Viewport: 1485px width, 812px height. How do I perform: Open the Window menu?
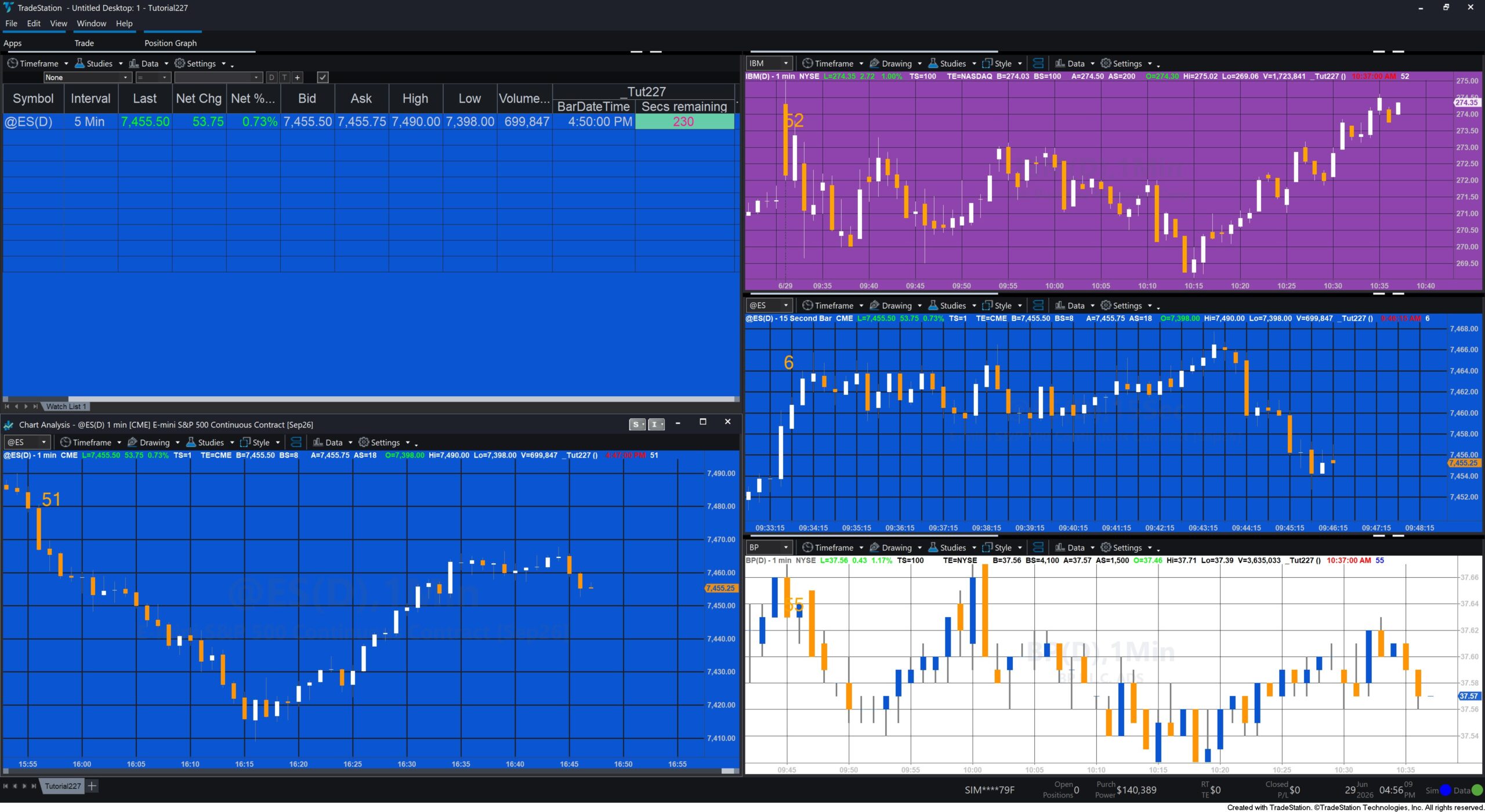pyautogui.click(x=92, y=23)
